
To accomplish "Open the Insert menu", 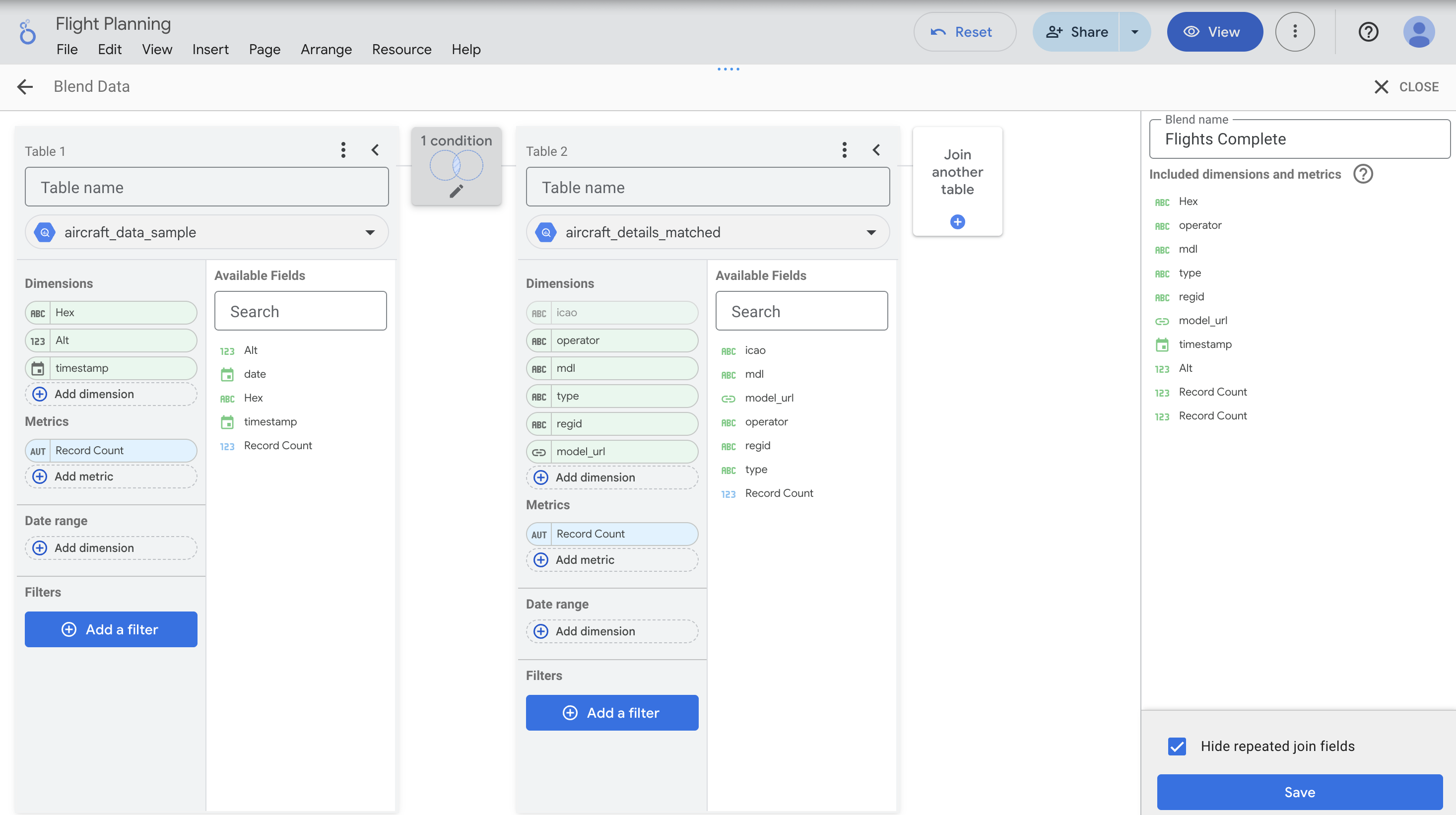I will (x=210, y=49).
